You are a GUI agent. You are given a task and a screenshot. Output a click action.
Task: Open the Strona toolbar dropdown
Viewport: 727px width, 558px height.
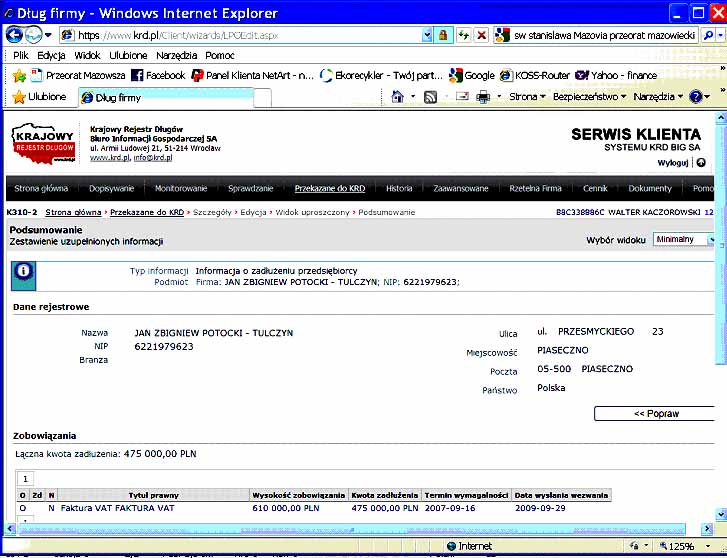527,97
